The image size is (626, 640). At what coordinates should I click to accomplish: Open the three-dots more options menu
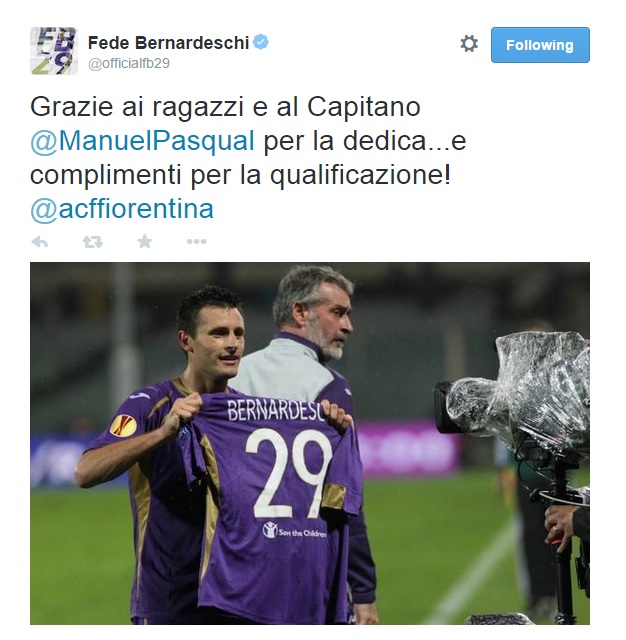click(196, 242)
